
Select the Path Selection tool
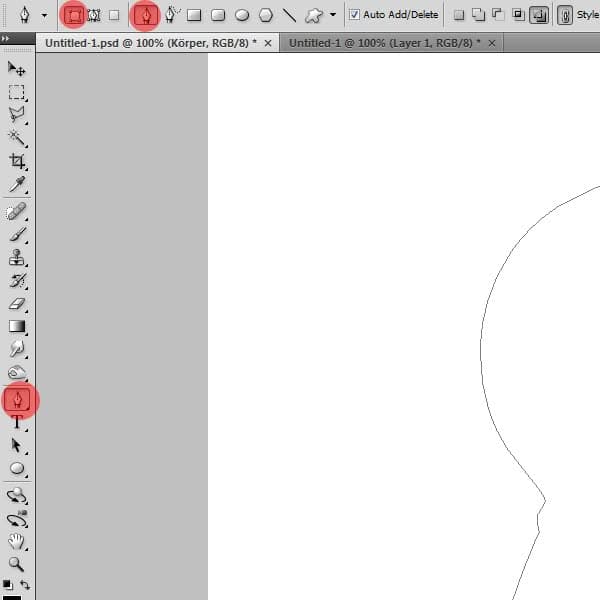coord(16,446)
